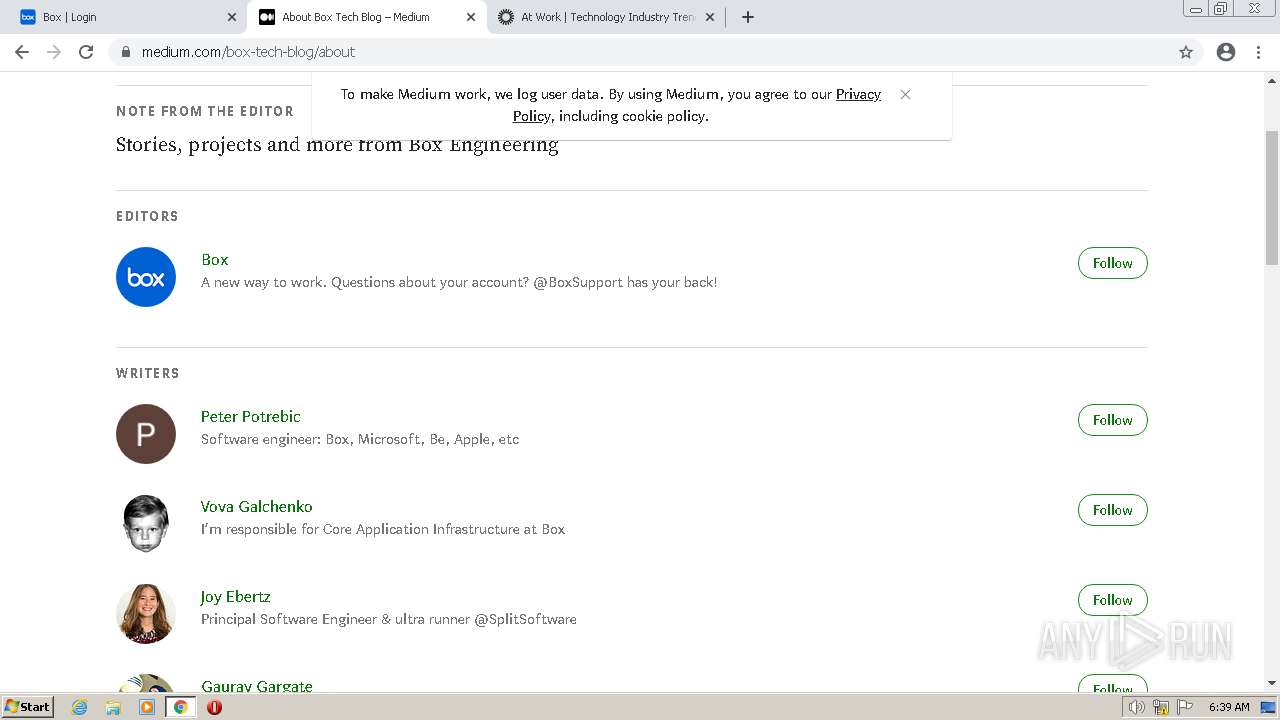
Task: View site security lock information
Action: 126,52
